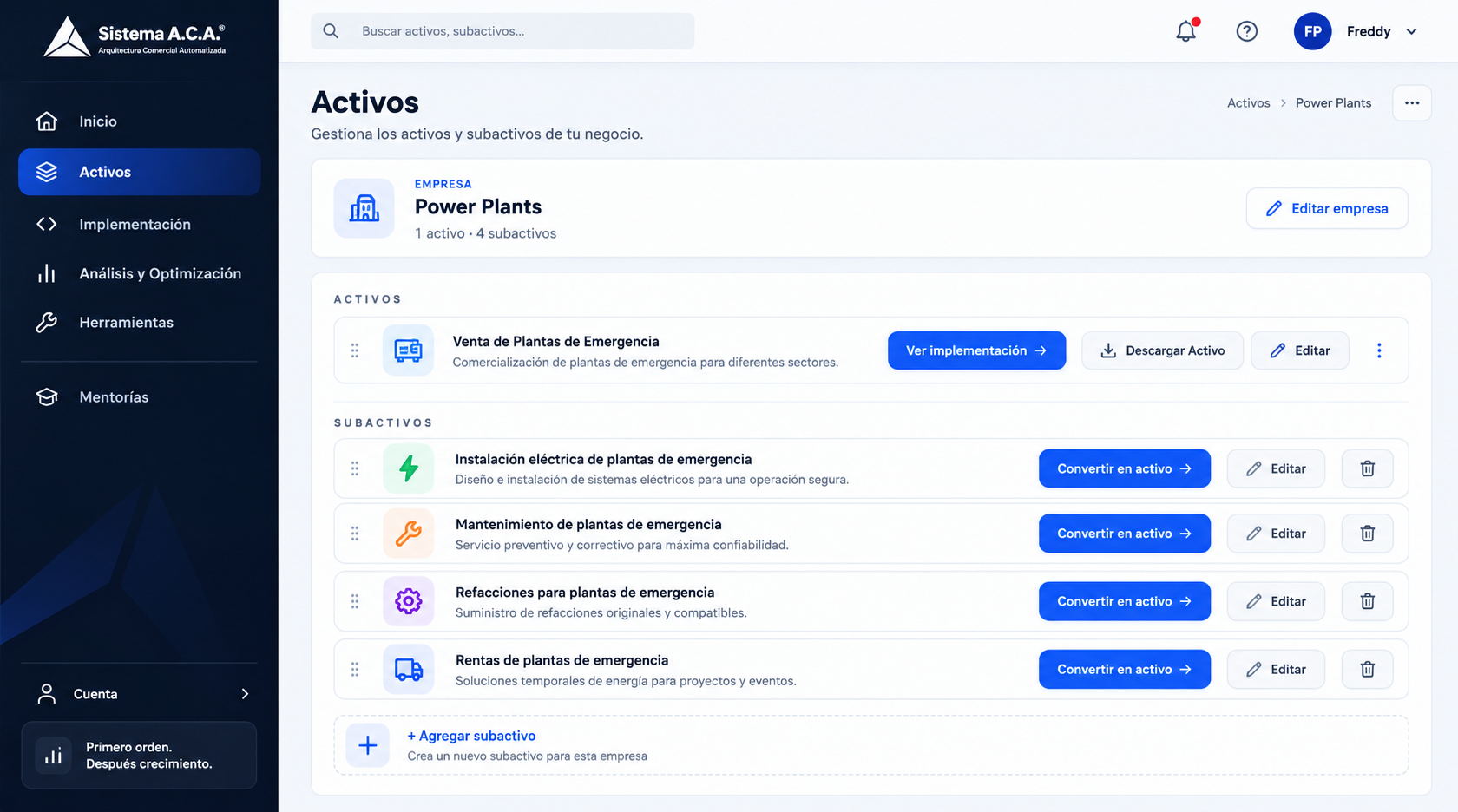Click the search magnifier icon
This screenshot has width=1458, height=812.
tap(331, 31)
